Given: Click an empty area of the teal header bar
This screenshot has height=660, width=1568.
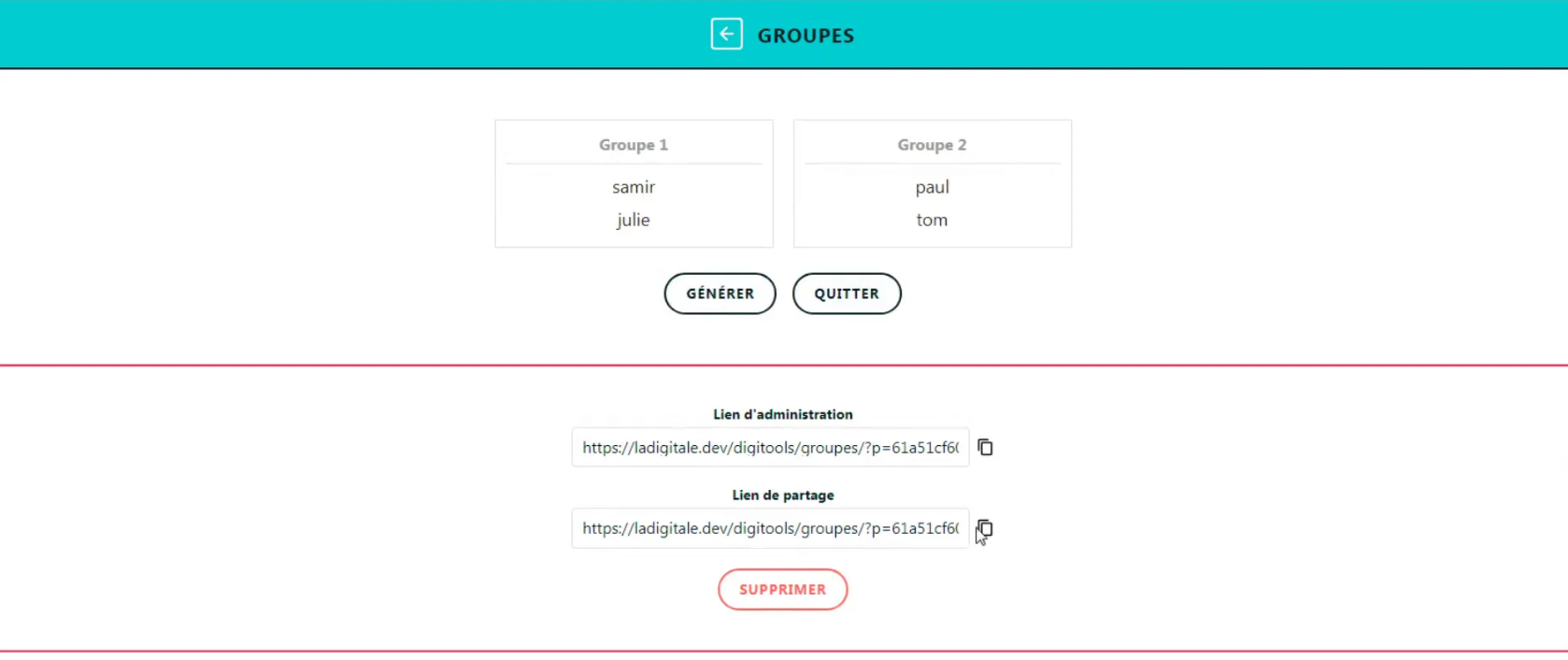Looking at the screenshot, I should click(x=280, y=34).
